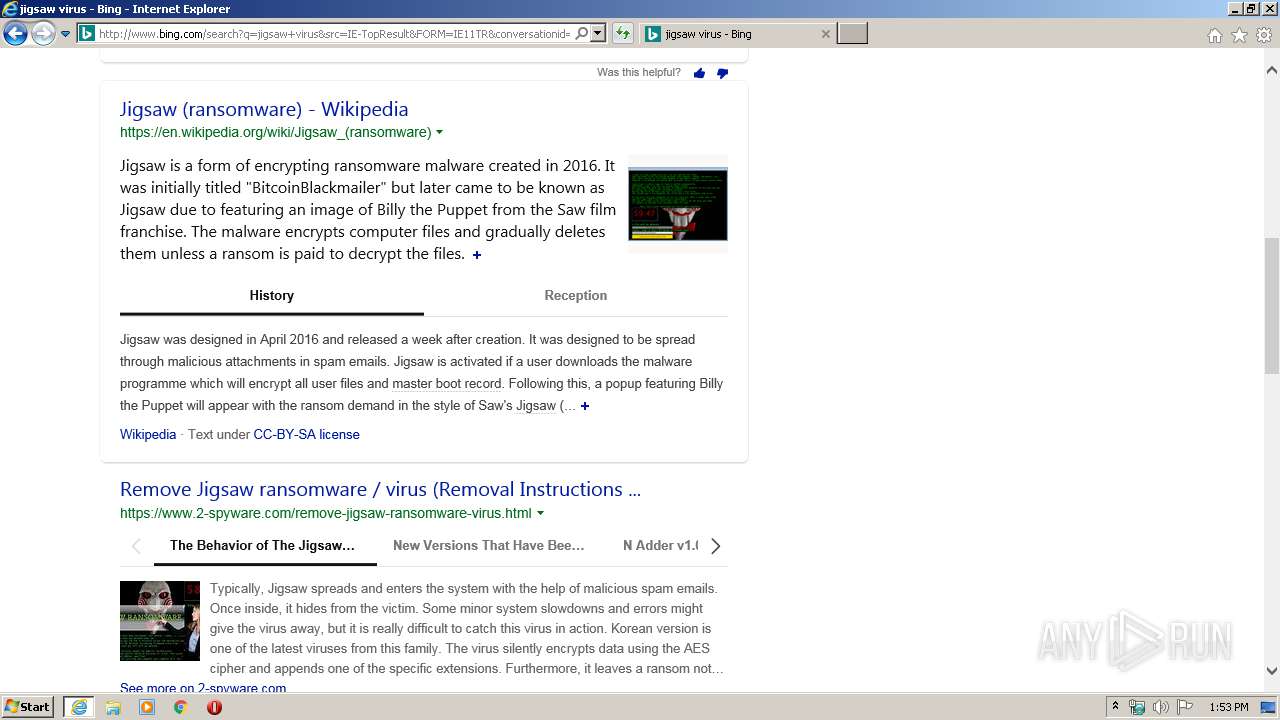Click the address bar search magnifier icon

point(582,34)
